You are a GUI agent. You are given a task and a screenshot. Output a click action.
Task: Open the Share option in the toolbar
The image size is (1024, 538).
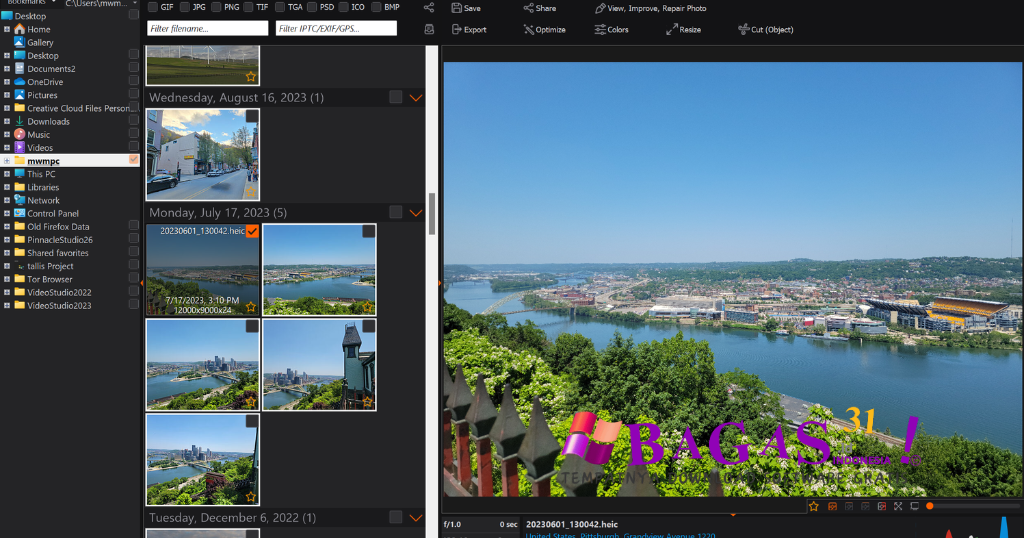pos(539,8)
